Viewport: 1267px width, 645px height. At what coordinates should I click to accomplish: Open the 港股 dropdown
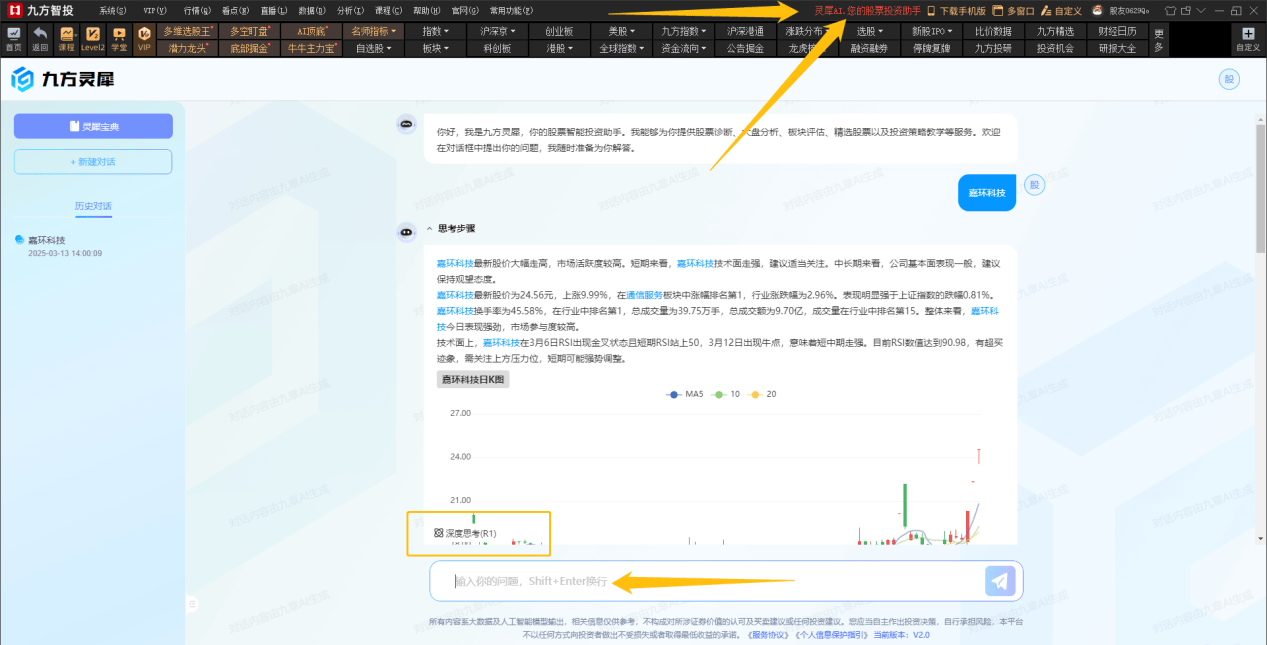click(x=559, y=47)
